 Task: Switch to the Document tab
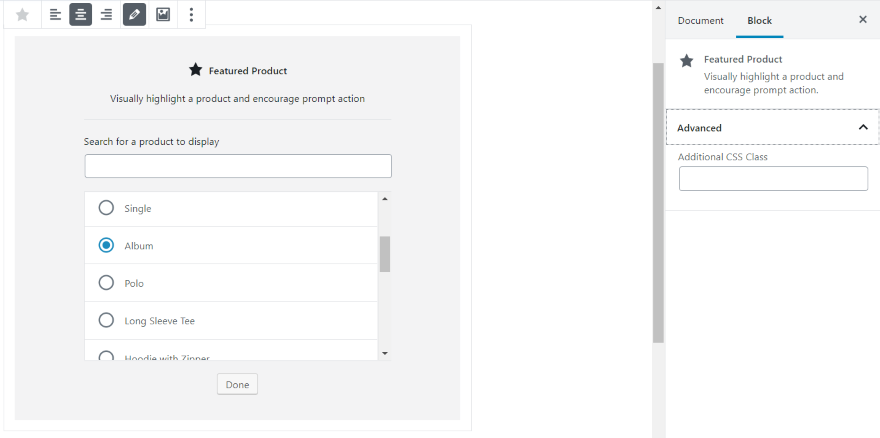700,20
